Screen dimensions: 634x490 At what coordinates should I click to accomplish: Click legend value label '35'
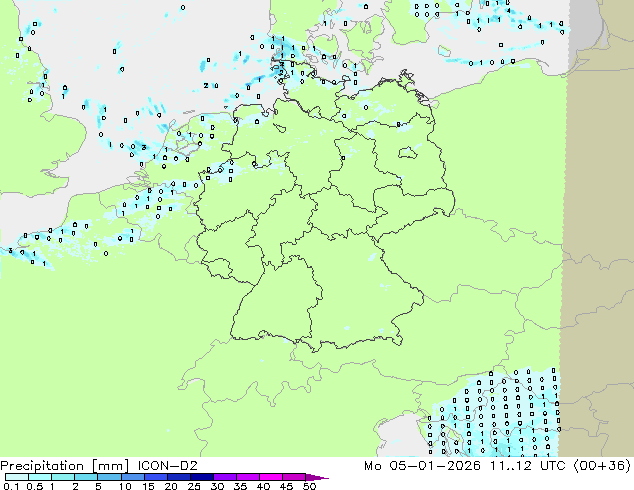click(x=240, y=486)
